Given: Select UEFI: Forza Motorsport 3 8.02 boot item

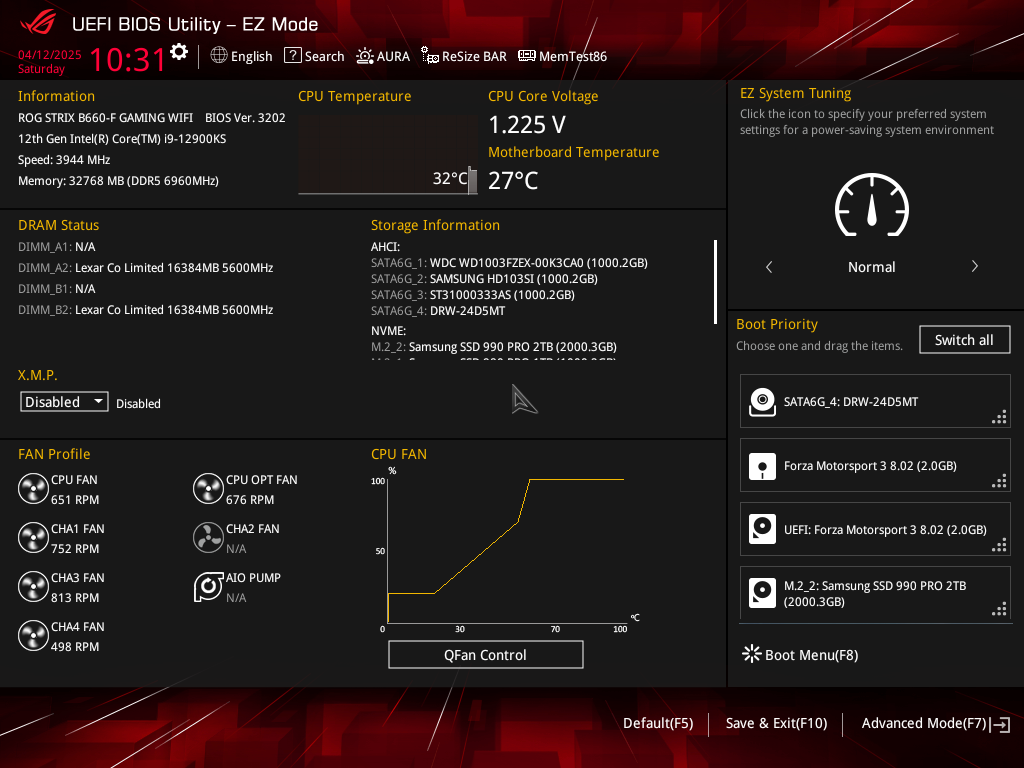Looking at the screenshot, I should coord(875,529).
